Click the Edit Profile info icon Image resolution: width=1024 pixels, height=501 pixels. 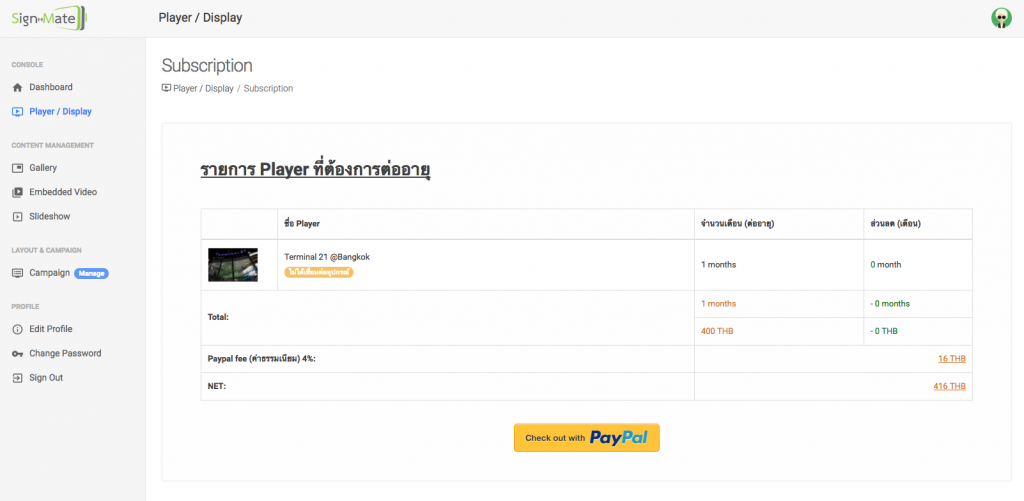17,329
